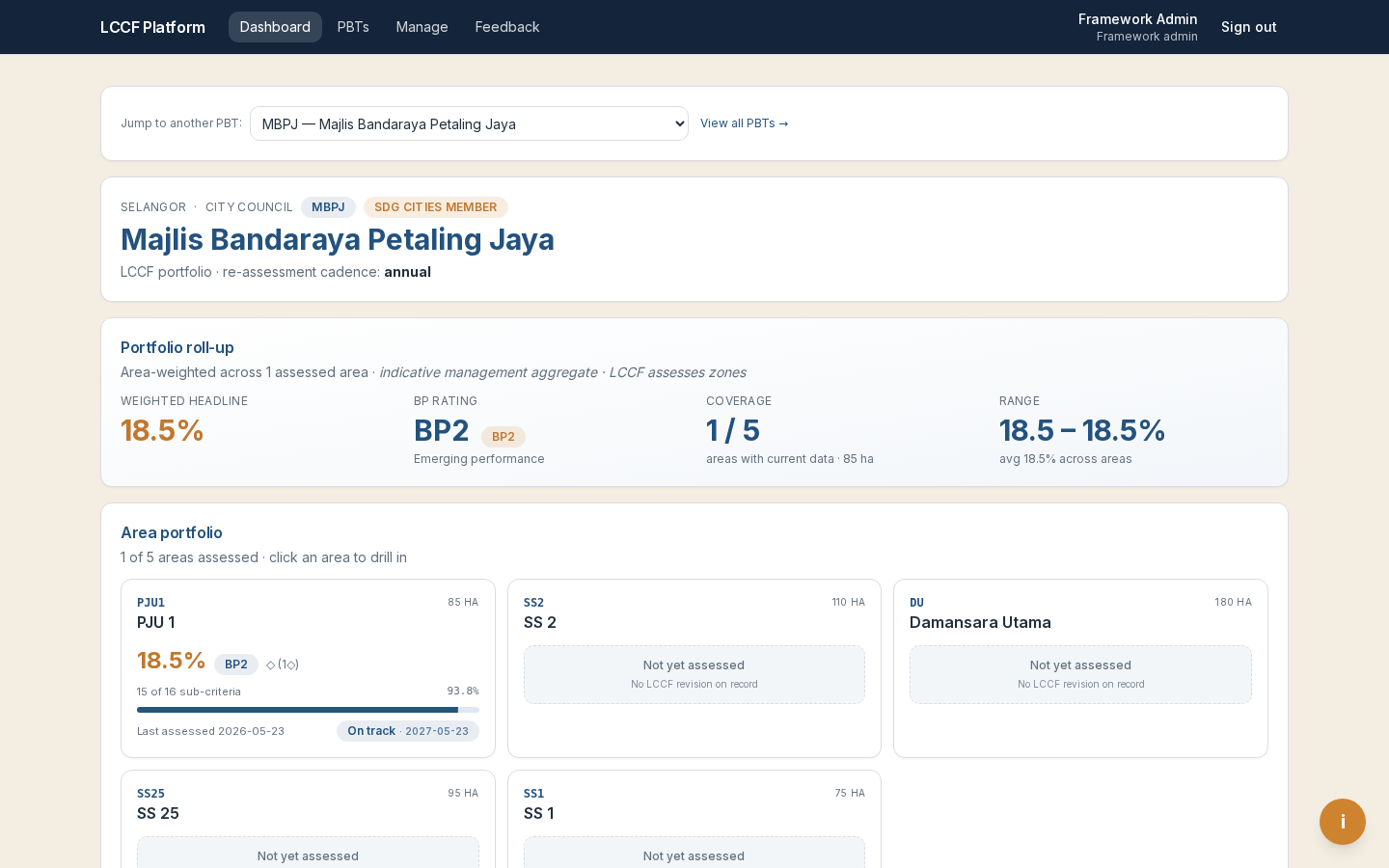Open the Jump to another PBT dropdown
The height and width of the screenshot is (868, 1389).
pos(469,123)
